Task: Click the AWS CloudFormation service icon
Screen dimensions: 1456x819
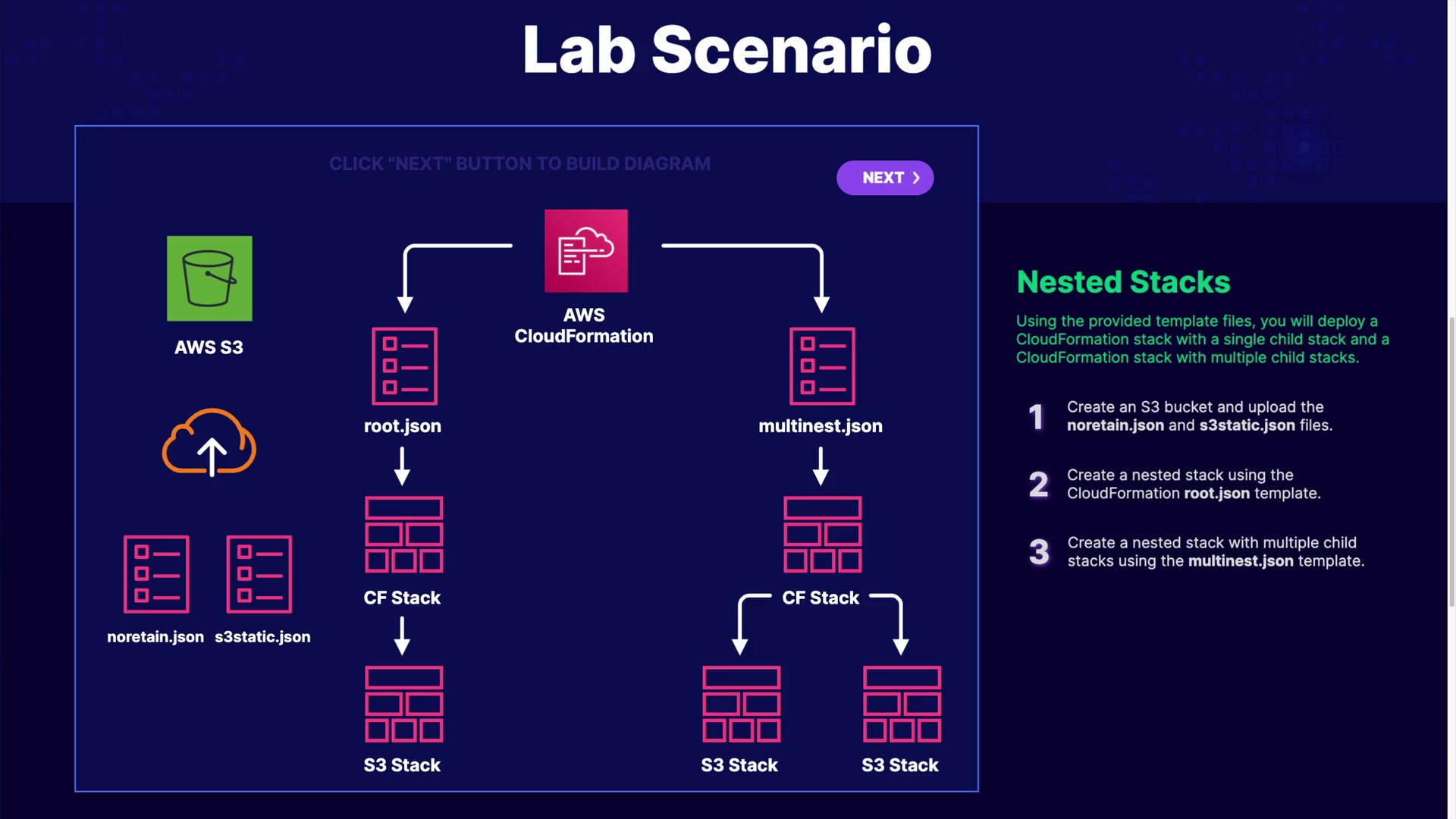Action: click(x=585, y=251)
